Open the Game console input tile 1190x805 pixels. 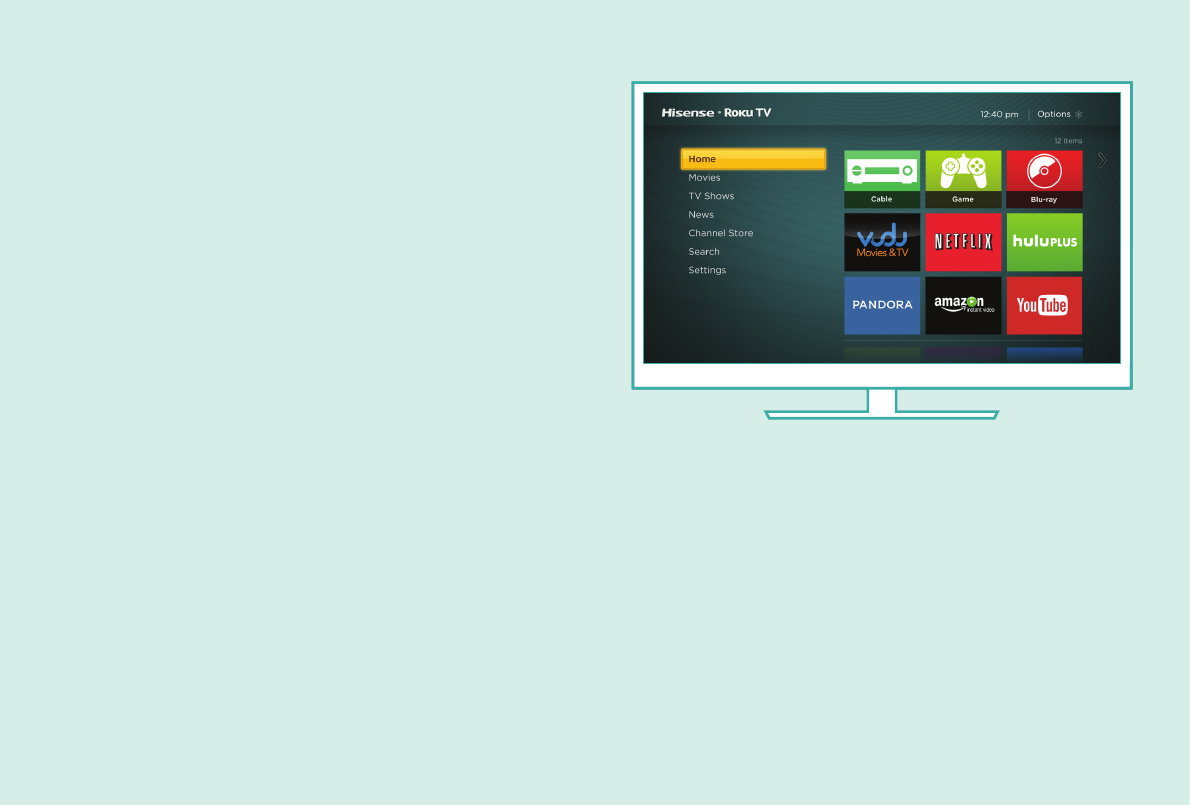point(963,179)
